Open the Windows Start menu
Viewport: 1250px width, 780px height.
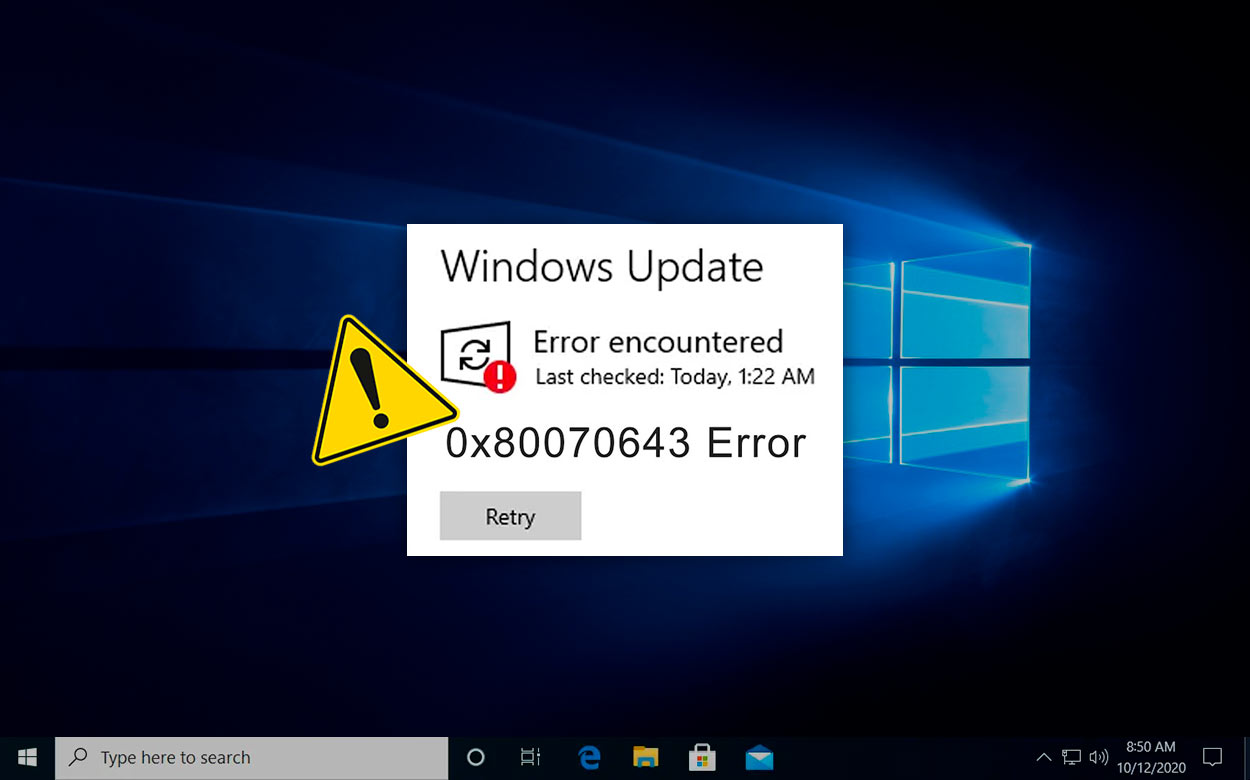coord(27,757)
